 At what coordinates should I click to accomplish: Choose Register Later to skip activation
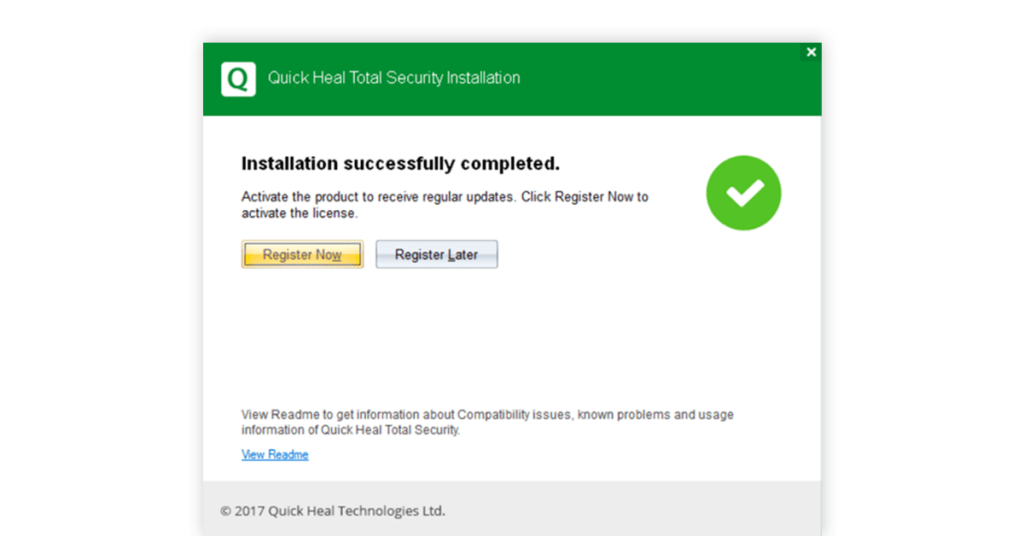pyautogui.click(x=436, y=255)
